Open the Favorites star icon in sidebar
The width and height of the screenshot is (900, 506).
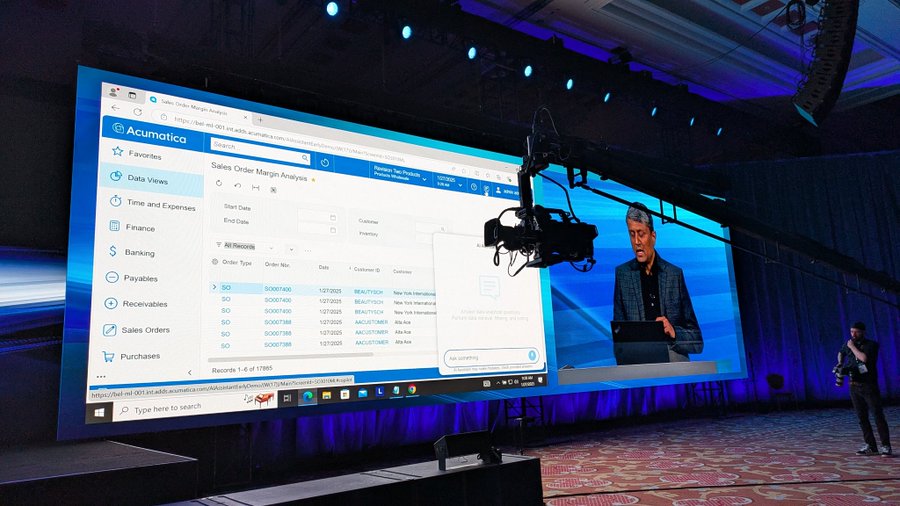click(x=118, y=152)
